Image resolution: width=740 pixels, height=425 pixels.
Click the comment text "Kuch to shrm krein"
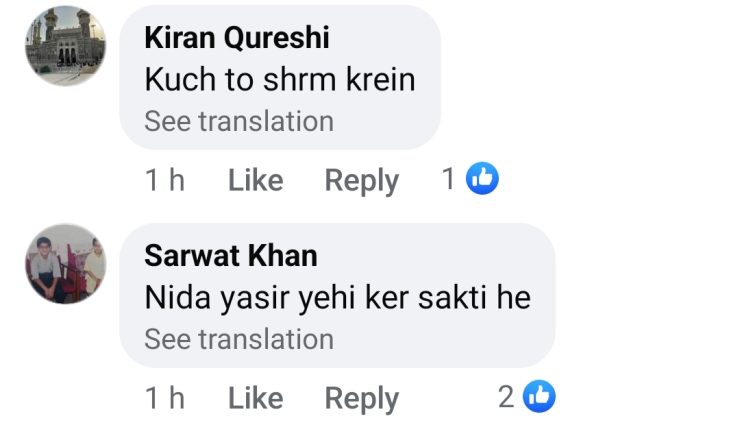280,80
